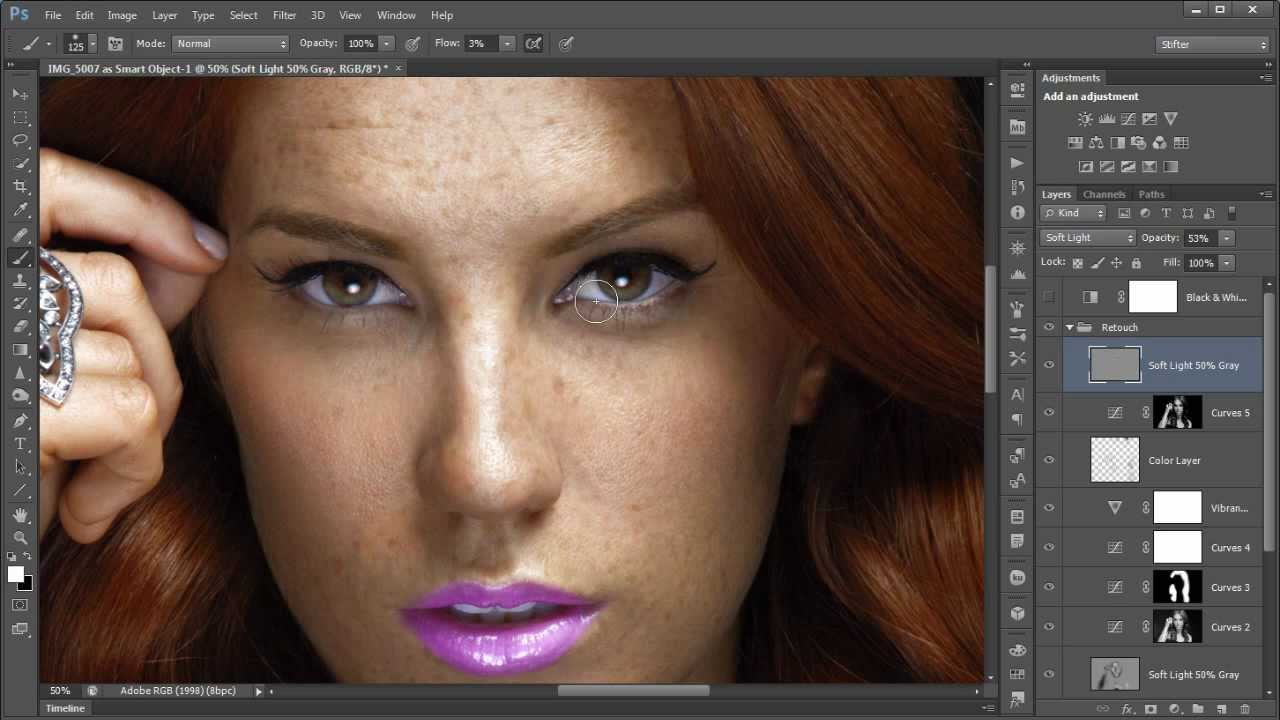The width and height of the screenshot is (1280, 720).
Task: Open the Soft Light blend mode dropdown
Action: [x=1088, y=238]
